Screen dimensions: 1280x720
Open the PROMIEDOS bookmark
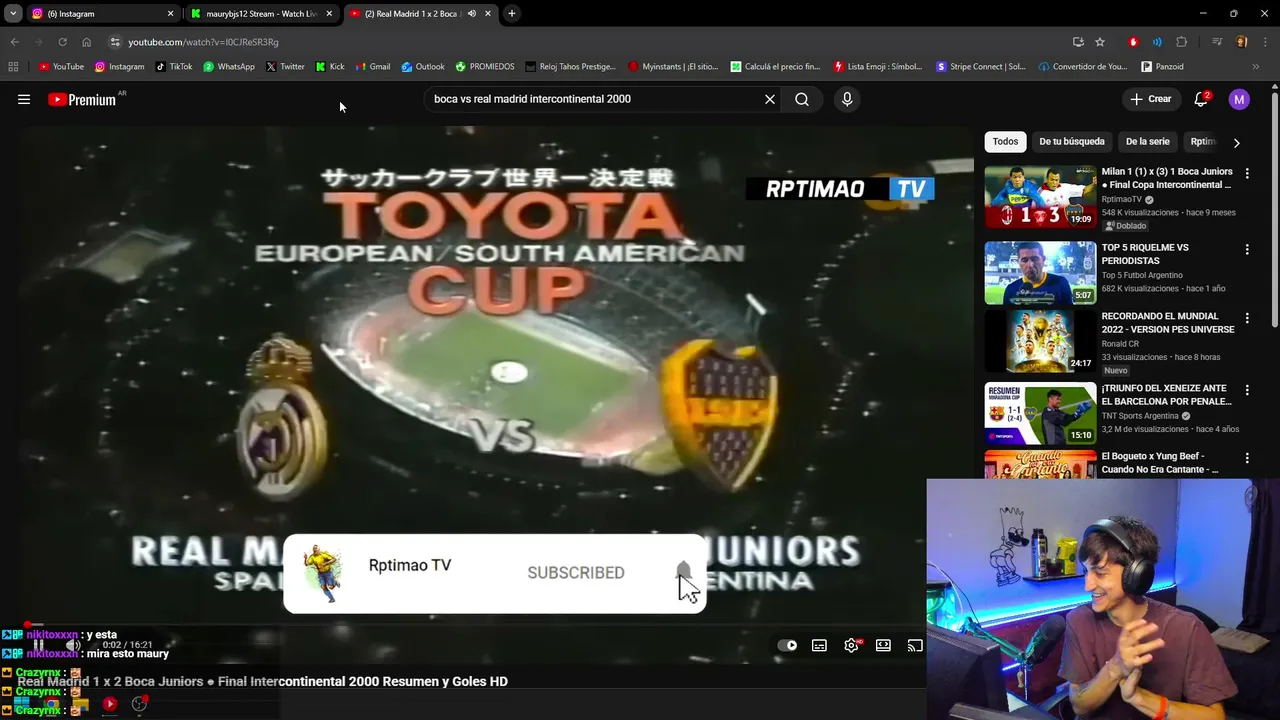pyautogui.click(x=485, y=67)
